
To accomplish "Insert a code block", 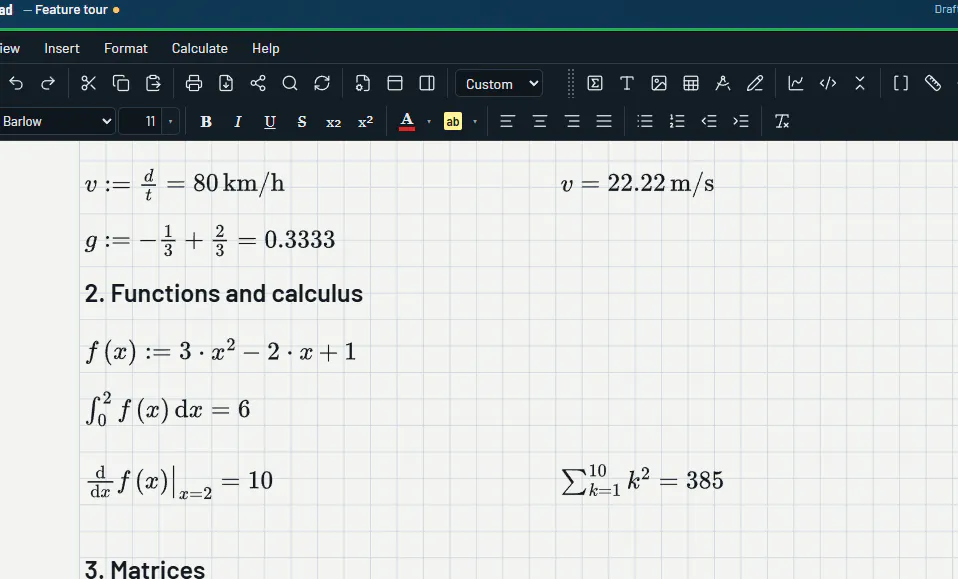I will (828, 84).
